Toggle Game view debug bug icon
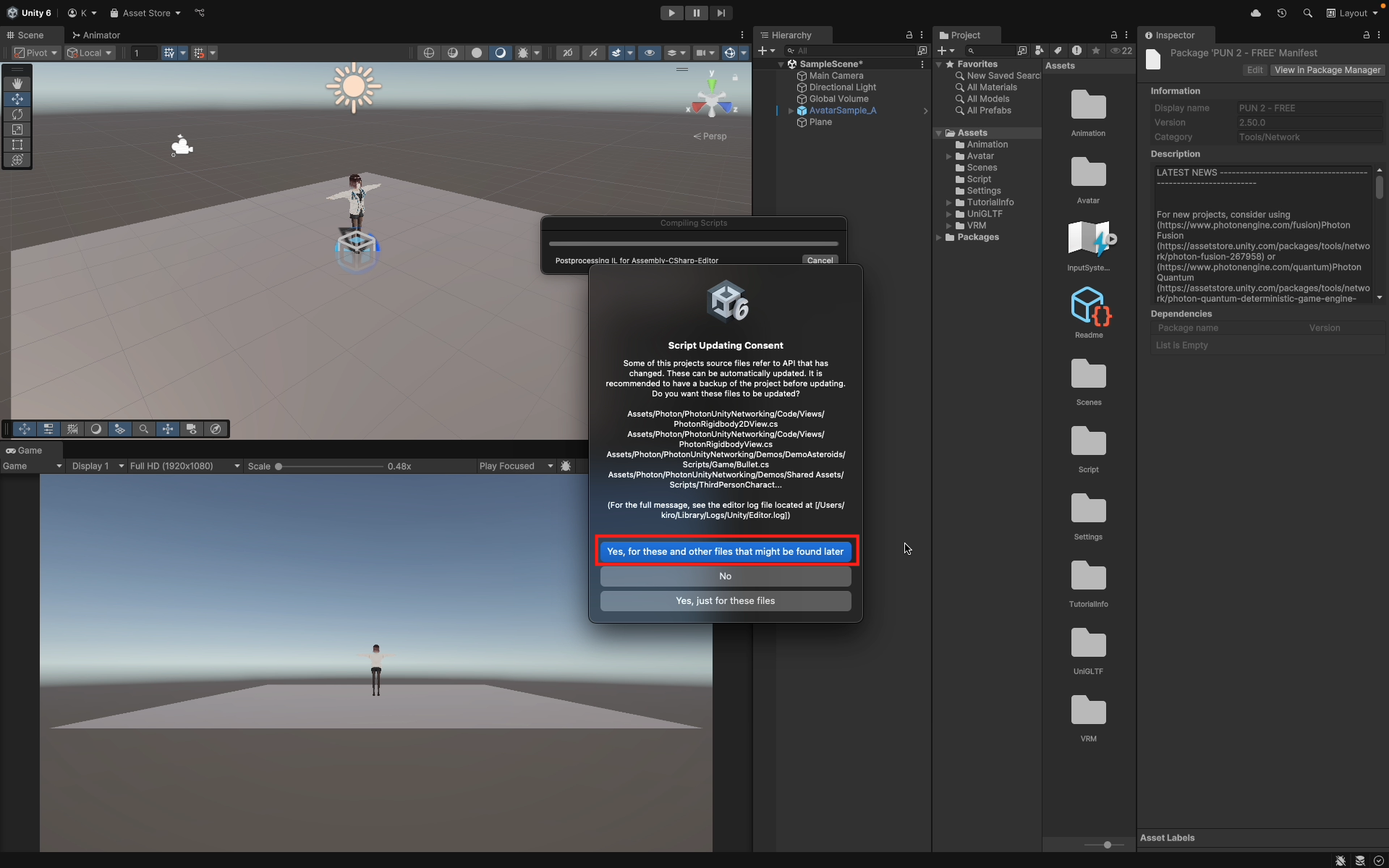The image size is (1389, 868). tap(566, 466)
